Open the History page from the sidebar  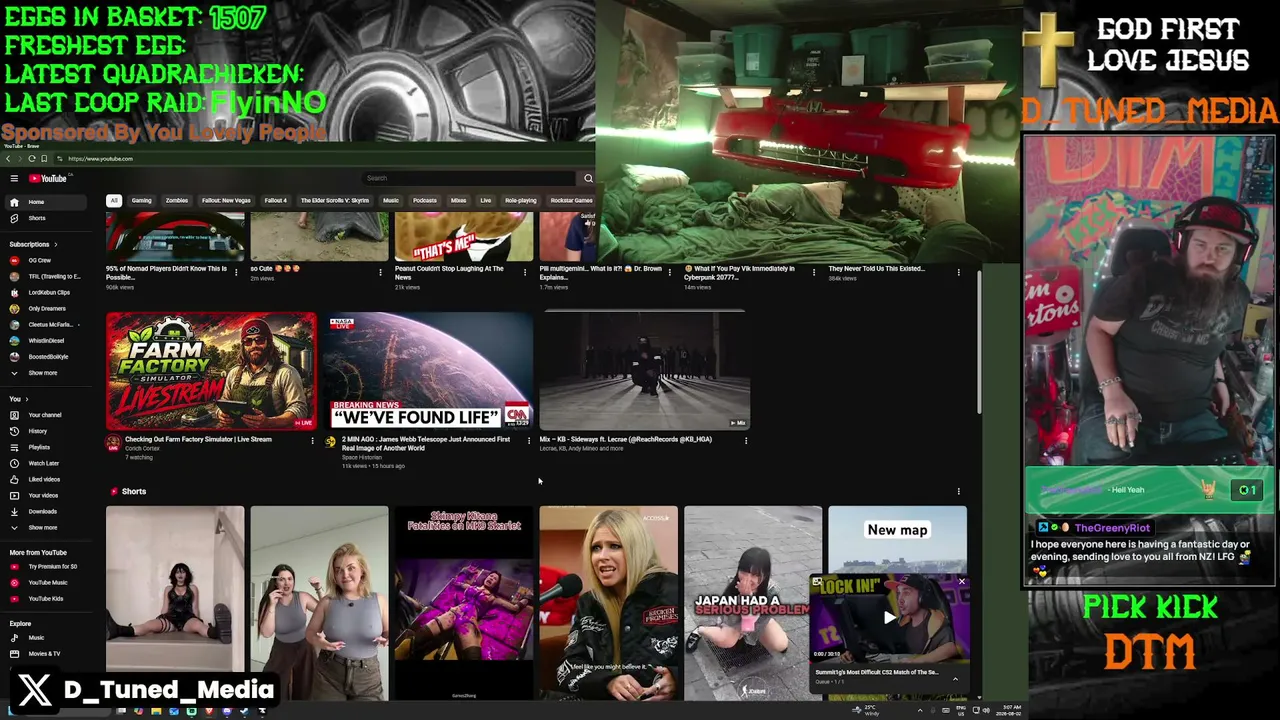(x=47, y=431)
